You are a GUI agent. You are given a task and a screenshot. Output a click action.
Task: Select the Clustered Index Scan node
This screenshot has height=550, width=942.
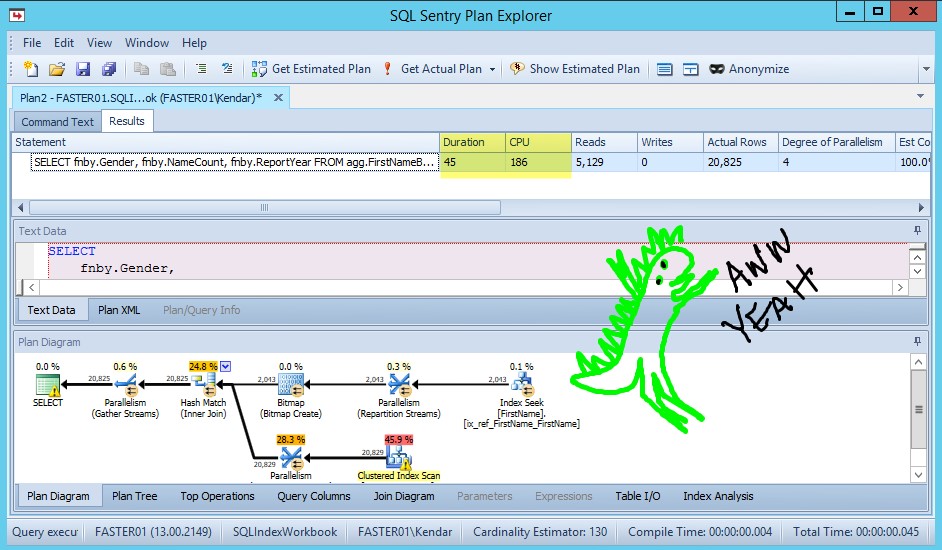coord(398,458)
